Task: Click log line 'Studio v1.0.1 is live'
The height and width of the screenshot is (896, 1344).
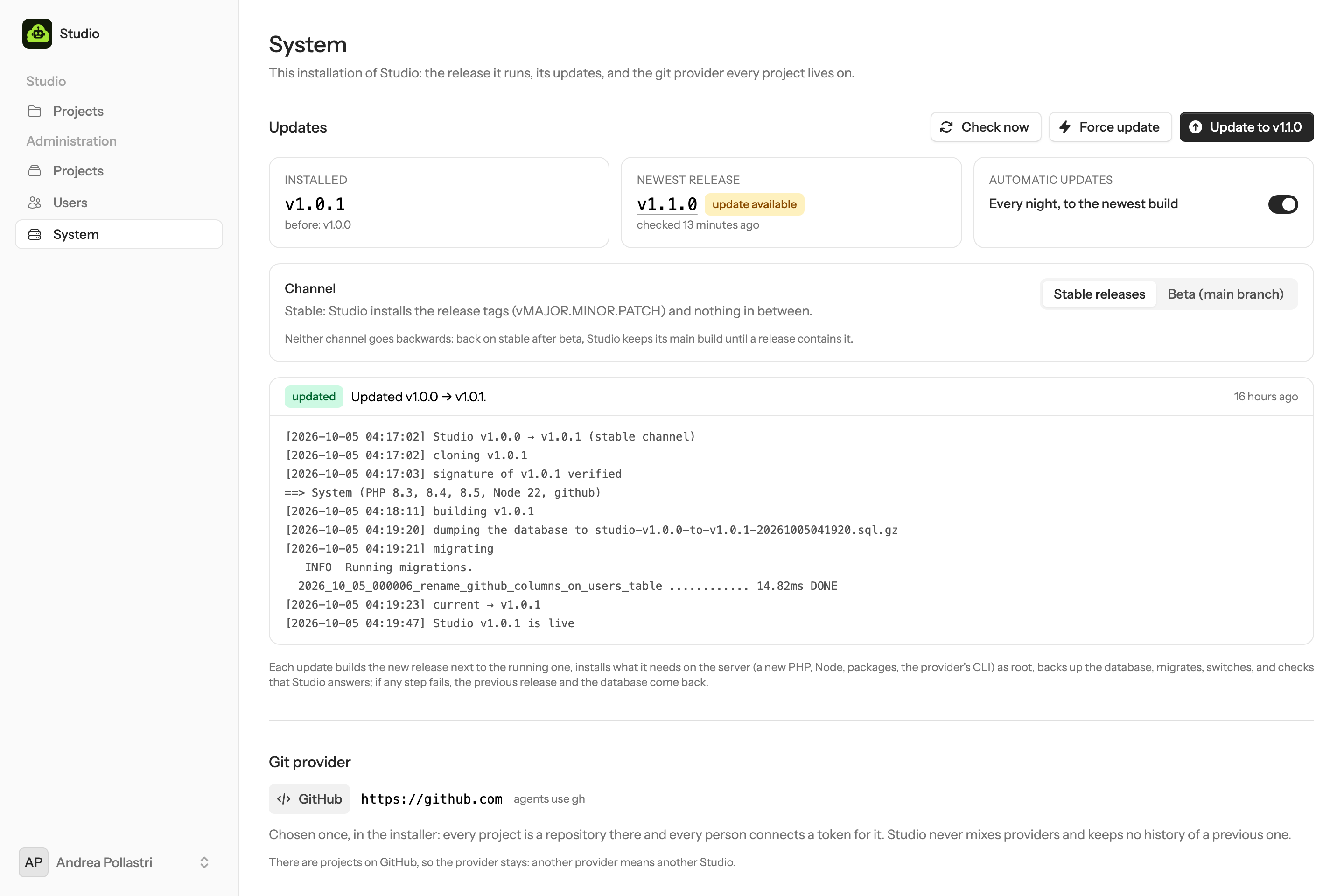Action: tap(430, 623)
